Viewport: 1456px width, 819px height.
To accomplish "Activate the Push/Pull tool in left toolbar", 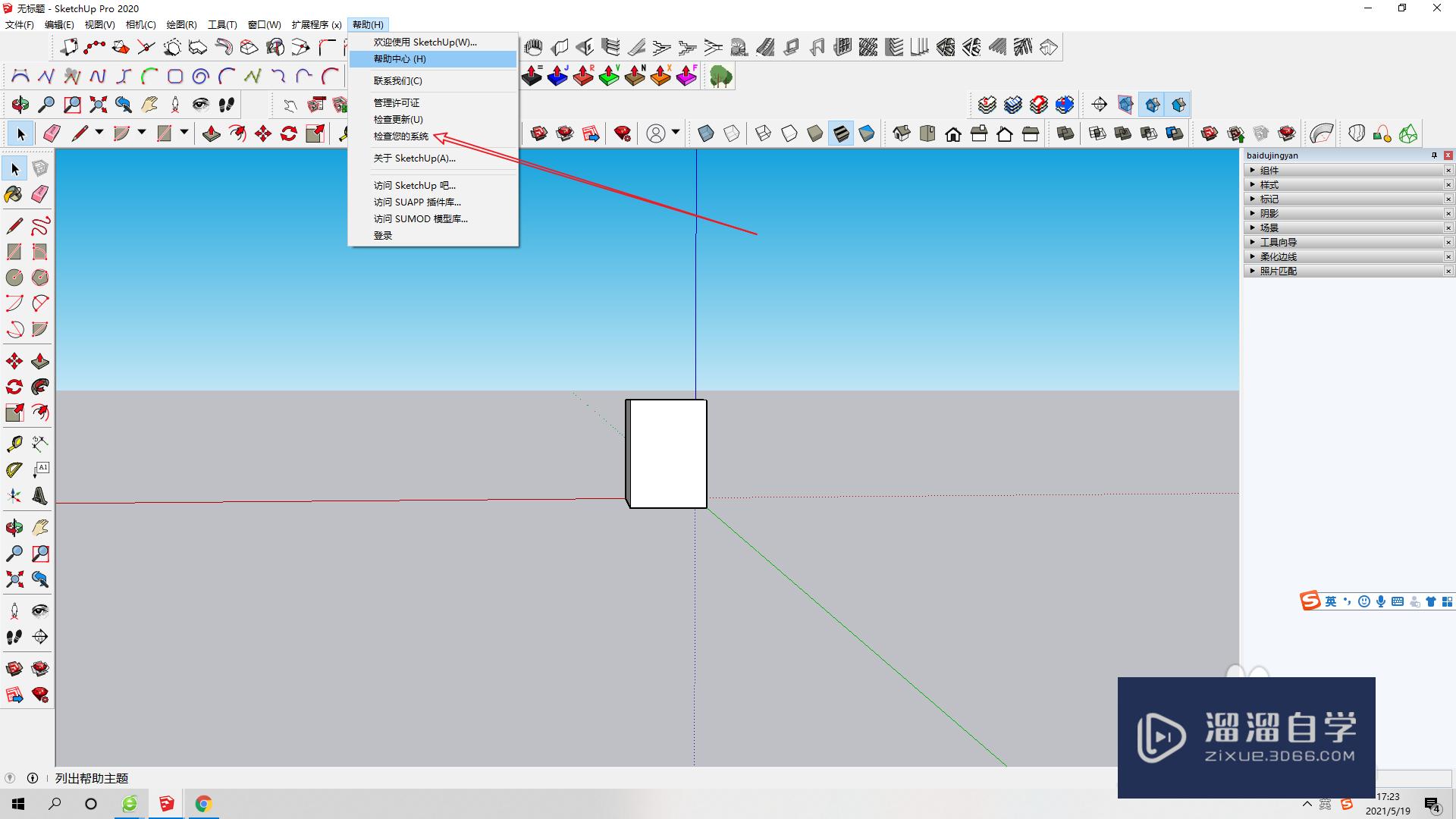I will coord(40,361).
